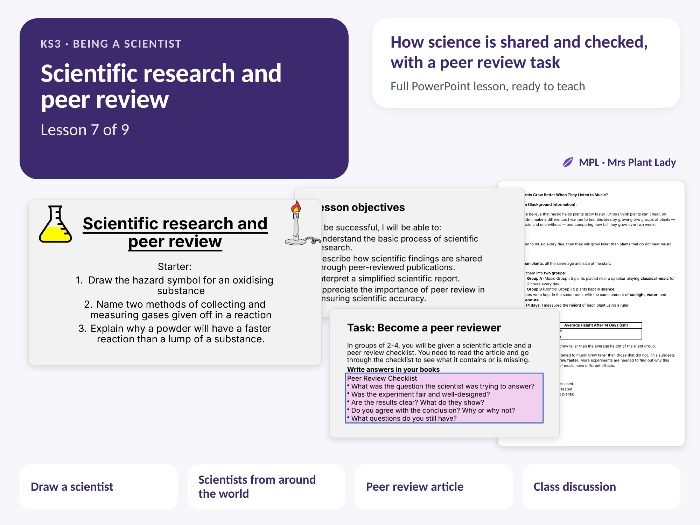Select the 'Peer review article' card
The image size is (700, 525).
point(434,487)
